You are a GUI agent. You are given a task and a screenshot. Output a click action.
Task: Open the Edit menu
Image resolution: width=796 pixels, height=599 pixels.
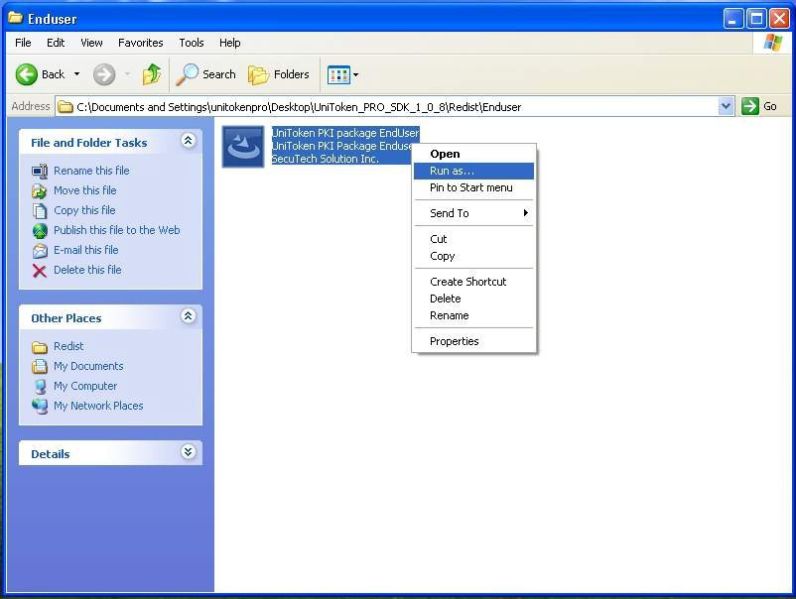point(55,43)
